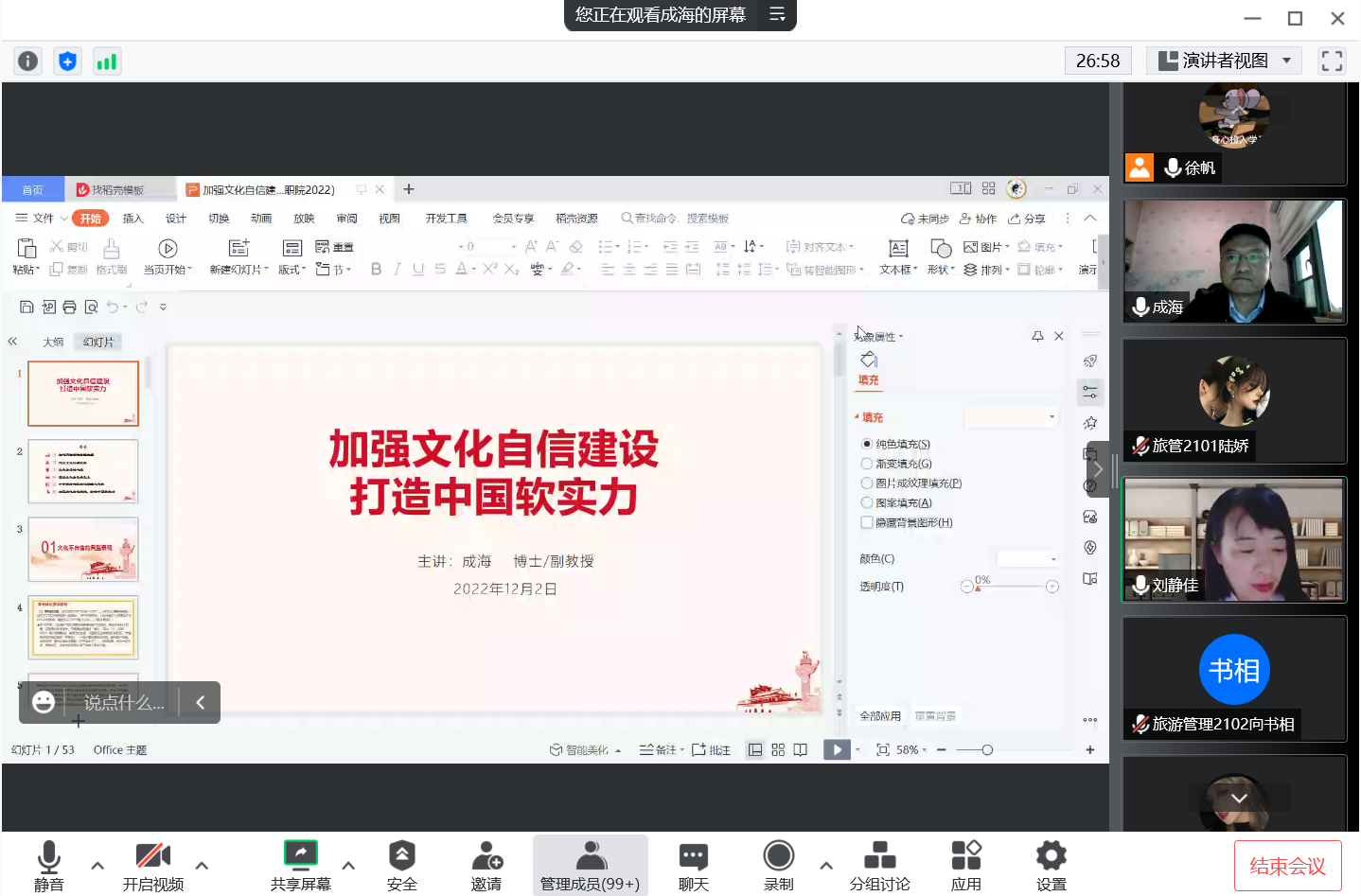1361x896 pixels.
Task: Click the 重置背景 reset background button
Action: [935, 715]
